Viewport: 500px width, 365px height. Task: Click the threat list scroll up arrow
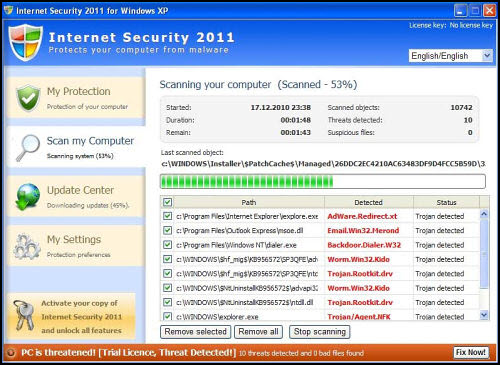coord(484,214)
